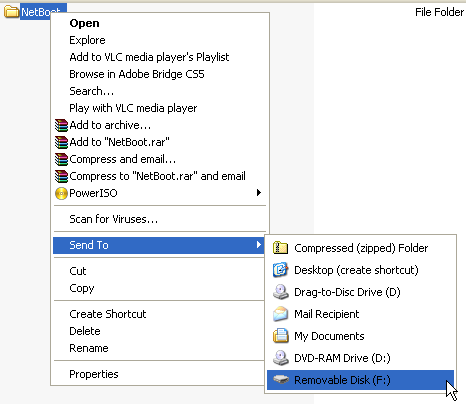Click the Compressed (zipped) Folder icon
The height and width of the screenshot is (404, 466).
click(x=280, y=248)
